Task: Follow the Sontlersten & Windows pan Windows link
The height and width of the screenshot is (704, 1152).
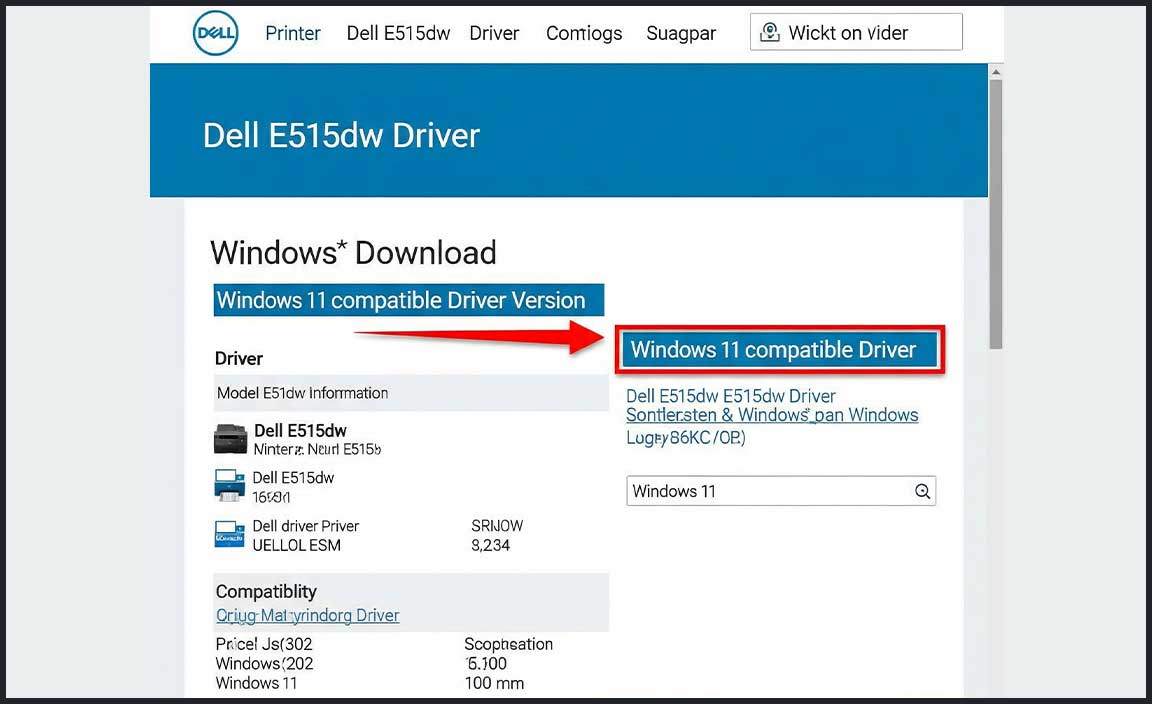Action: [x=771, y=415]
